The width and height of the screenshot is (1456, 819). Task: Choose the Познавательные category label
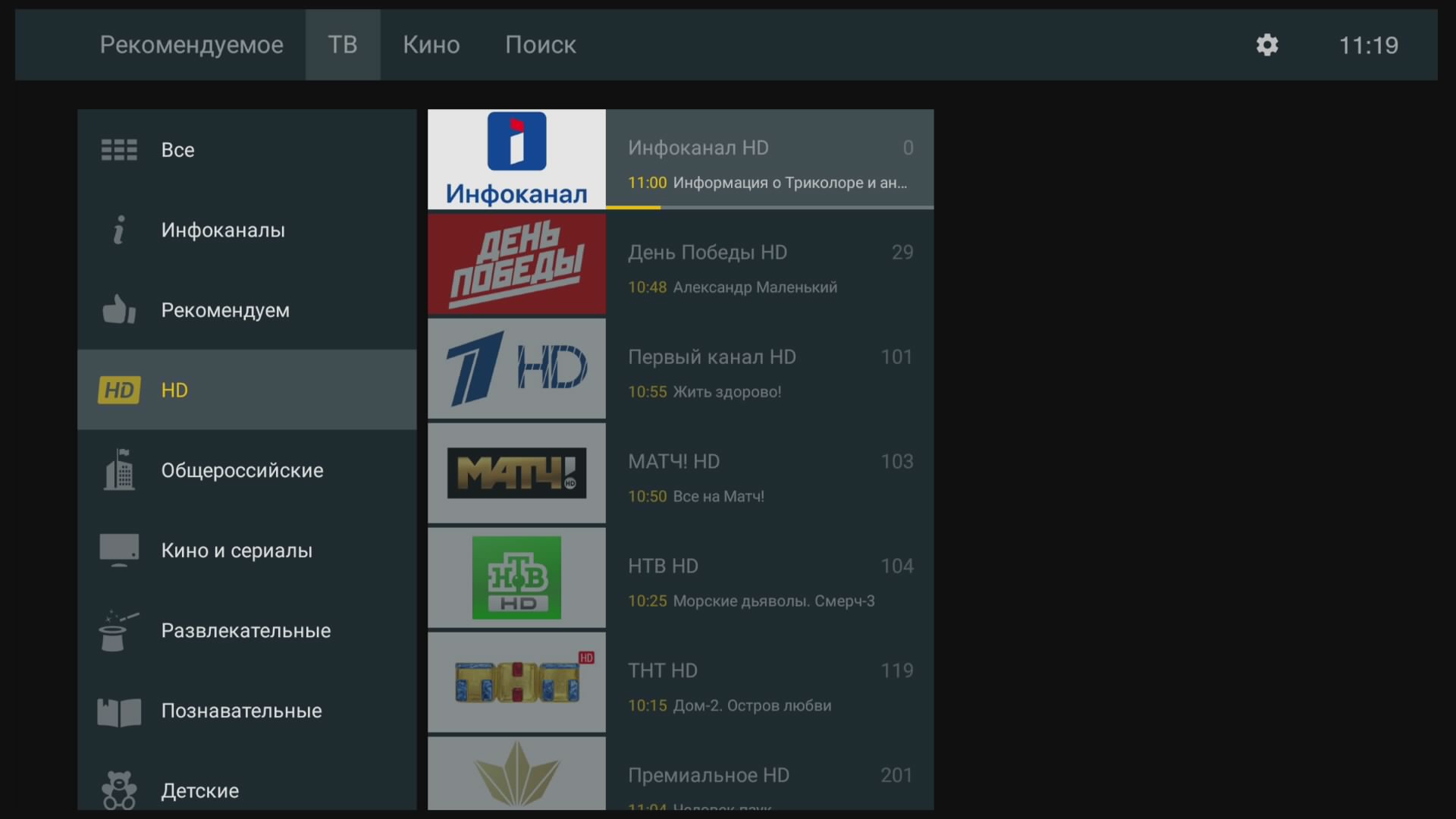pos(241,711)
